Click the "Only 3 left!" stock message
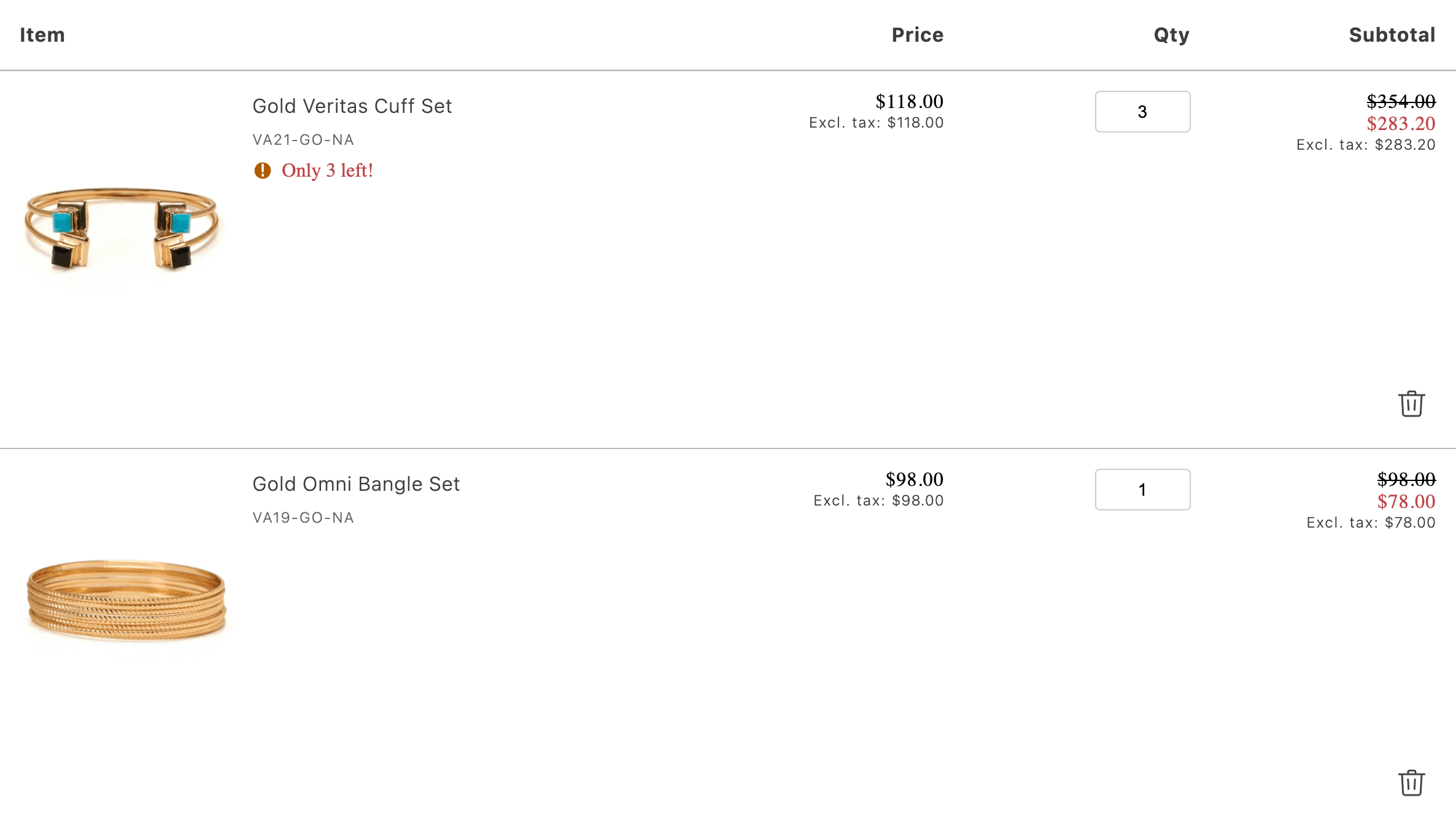1456x827 pixels. pos(327,171)
